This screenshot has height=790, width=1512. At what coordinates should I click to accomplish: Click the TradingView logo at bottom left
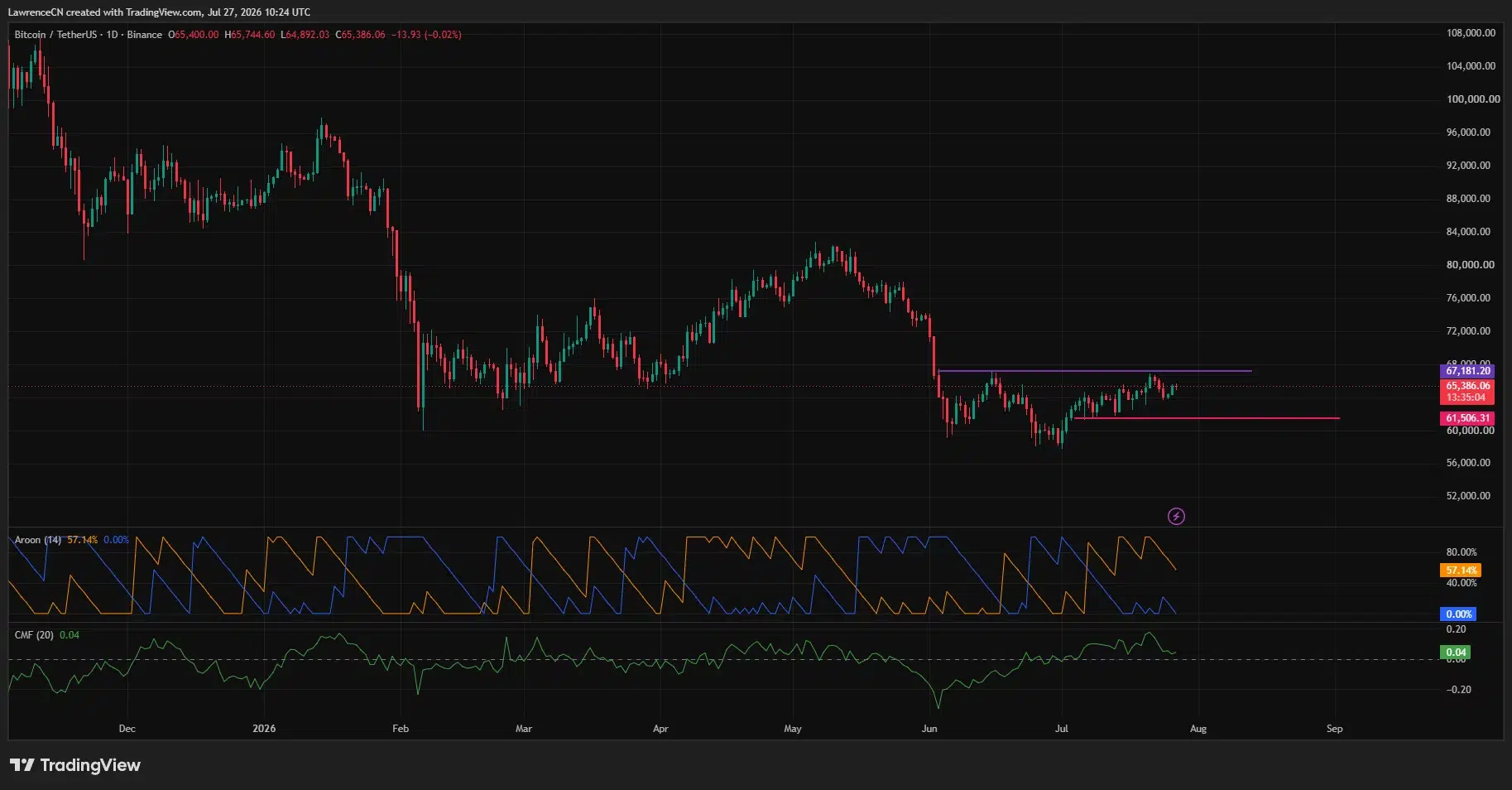tap(75, 765)
